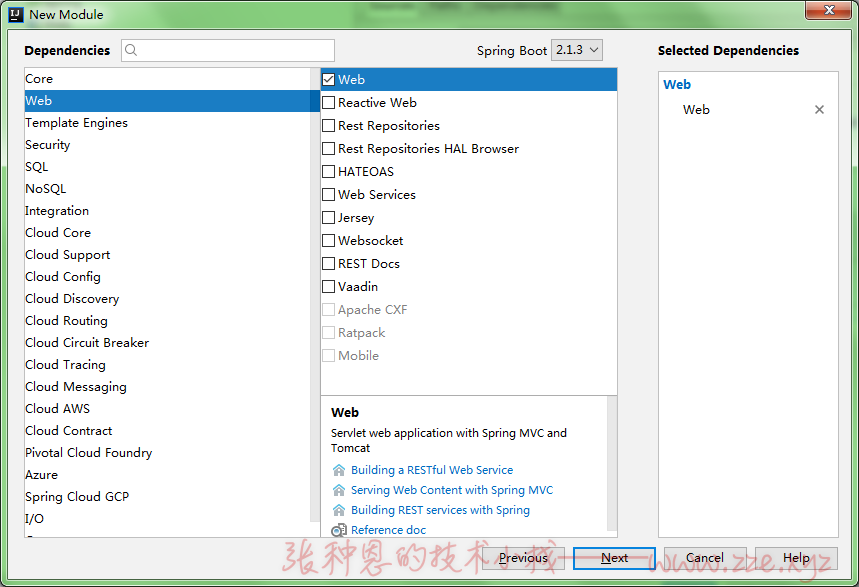This screenshot has height=587, width=859.
Task: Focus the Dependencies search field
Action: (x=228, y=50)
